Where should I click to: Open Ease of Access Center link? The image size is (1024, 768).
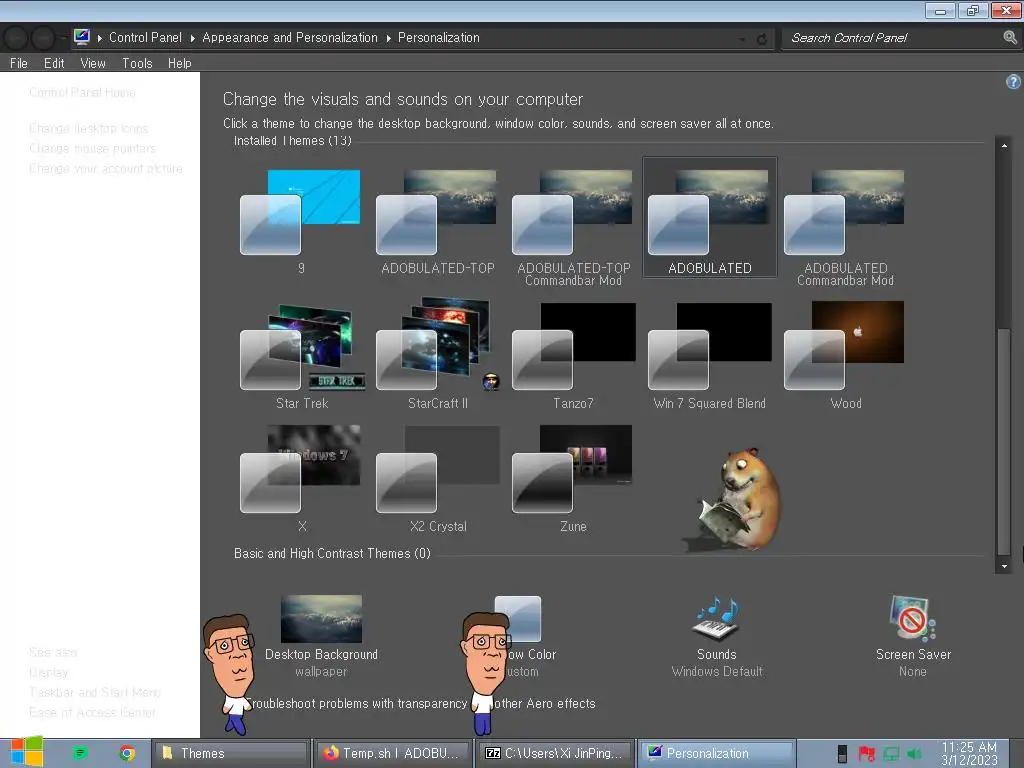tap(93, 712)
